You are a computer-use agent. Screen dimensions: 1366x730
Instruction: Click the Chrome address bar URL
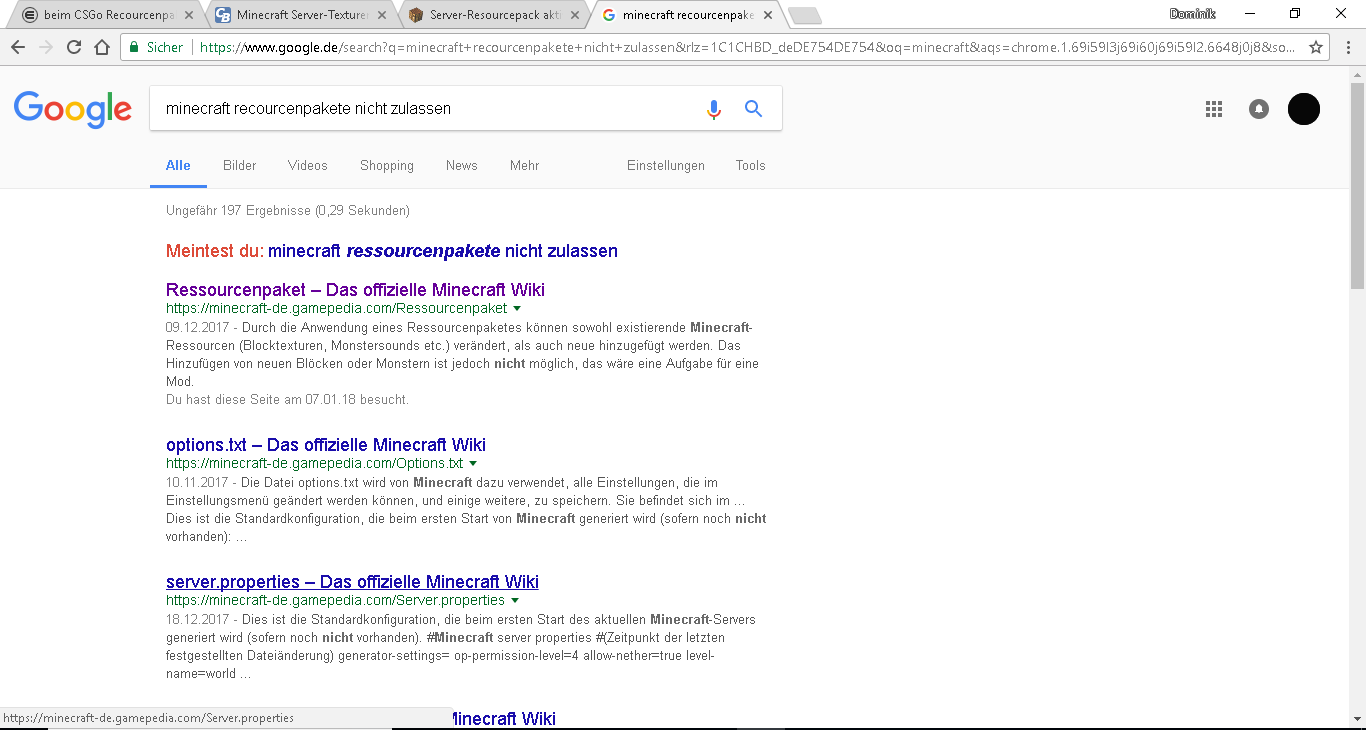pyautogui.click(x=748, y=47)
